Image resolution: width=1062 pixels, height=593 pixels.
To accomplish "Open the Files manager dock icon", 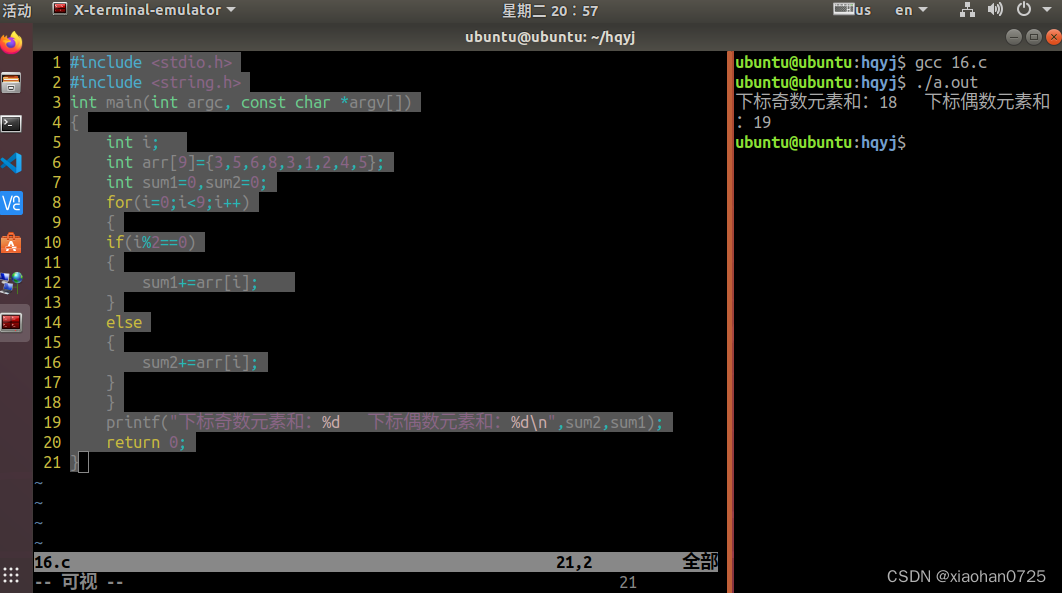I will pyautogui.click(x=12, y=83).
